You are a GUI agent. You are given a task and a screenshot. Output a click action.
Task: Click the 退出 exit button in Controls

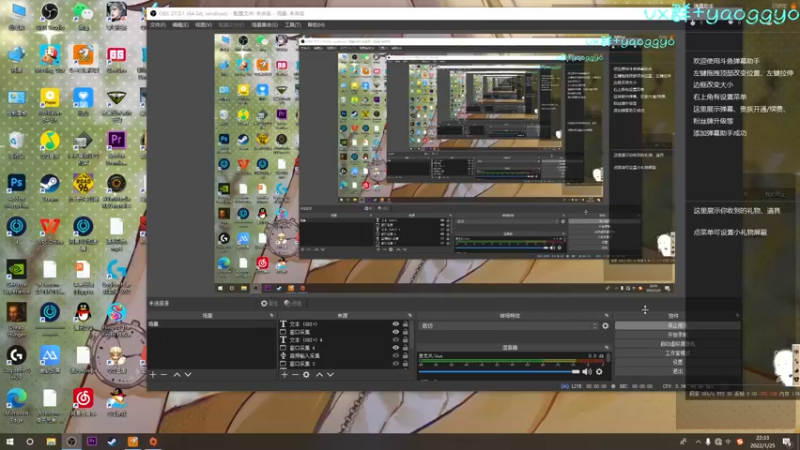pyautogui.click(x=677, y=371)
